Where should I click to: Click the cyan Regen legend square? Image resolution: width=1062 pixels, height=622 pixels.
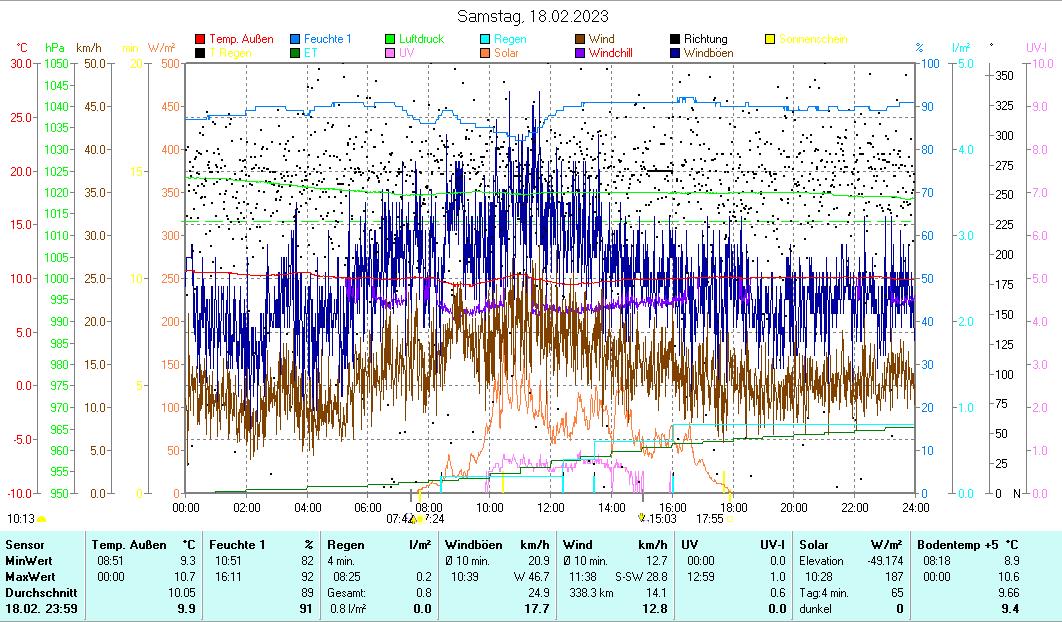[x=485, y=40]
